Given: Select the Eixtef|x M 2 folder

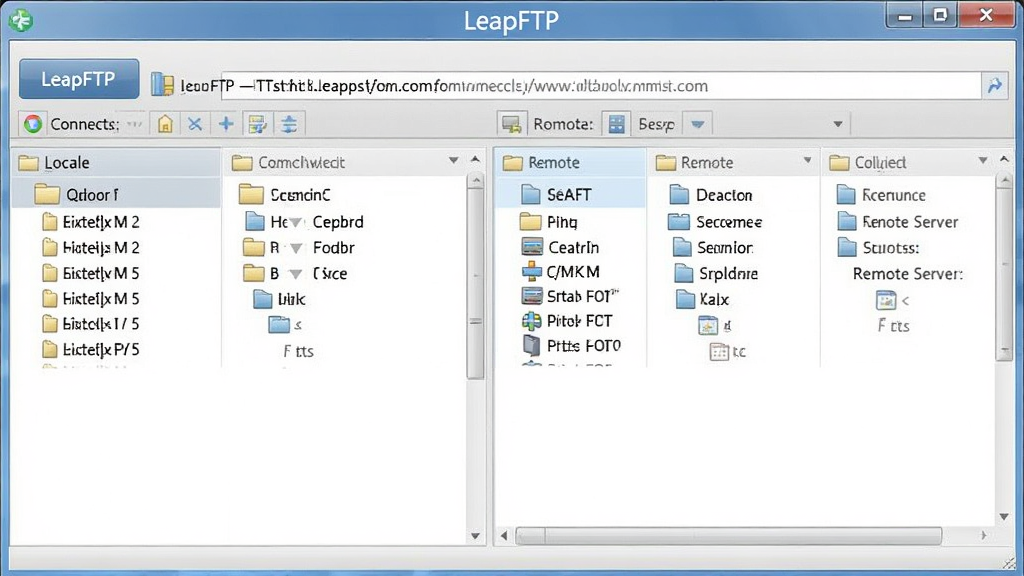Looking at the screenshot, I should (91, 222).
